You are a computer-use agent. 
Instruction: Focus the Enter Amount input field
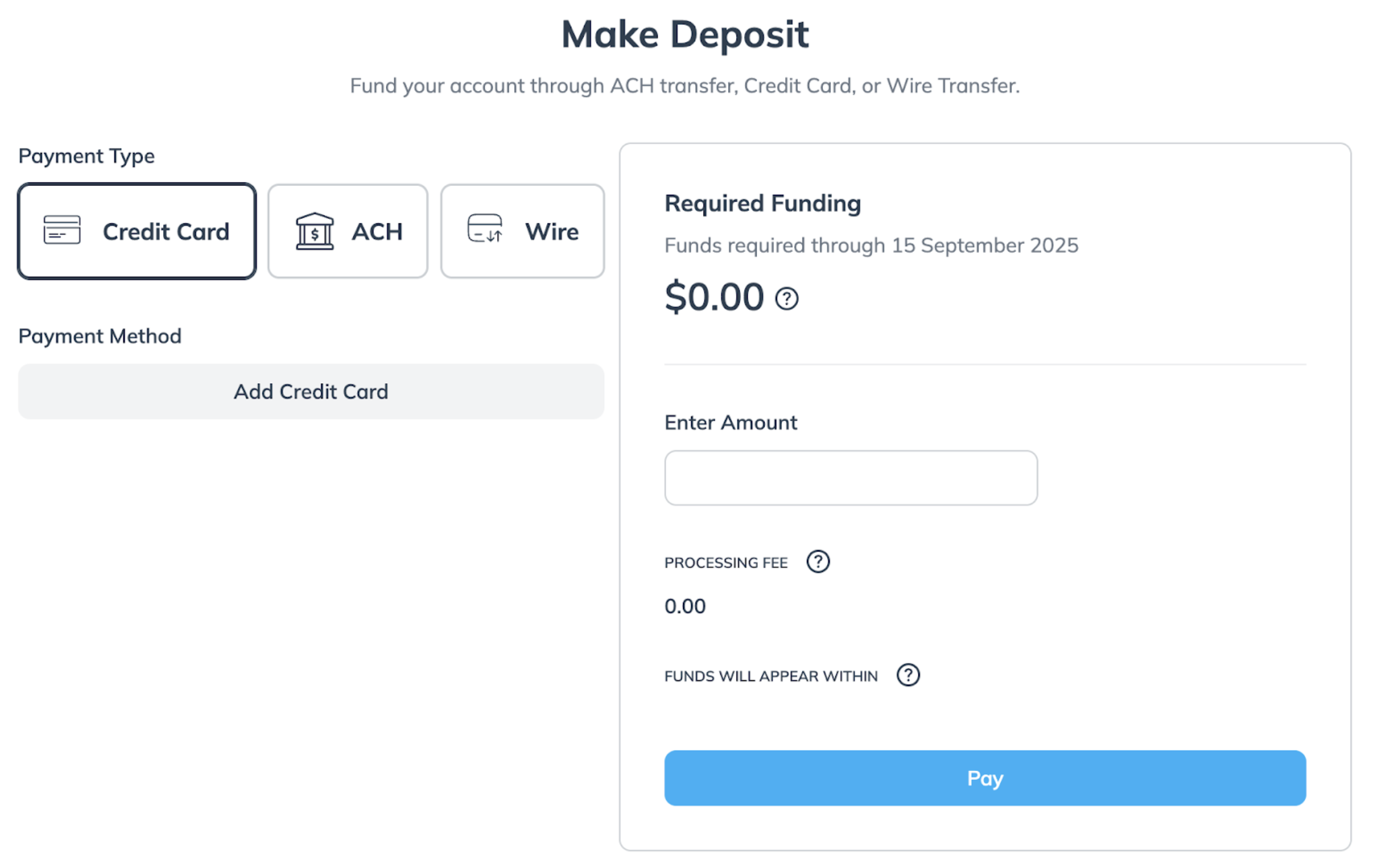point(851,478)
